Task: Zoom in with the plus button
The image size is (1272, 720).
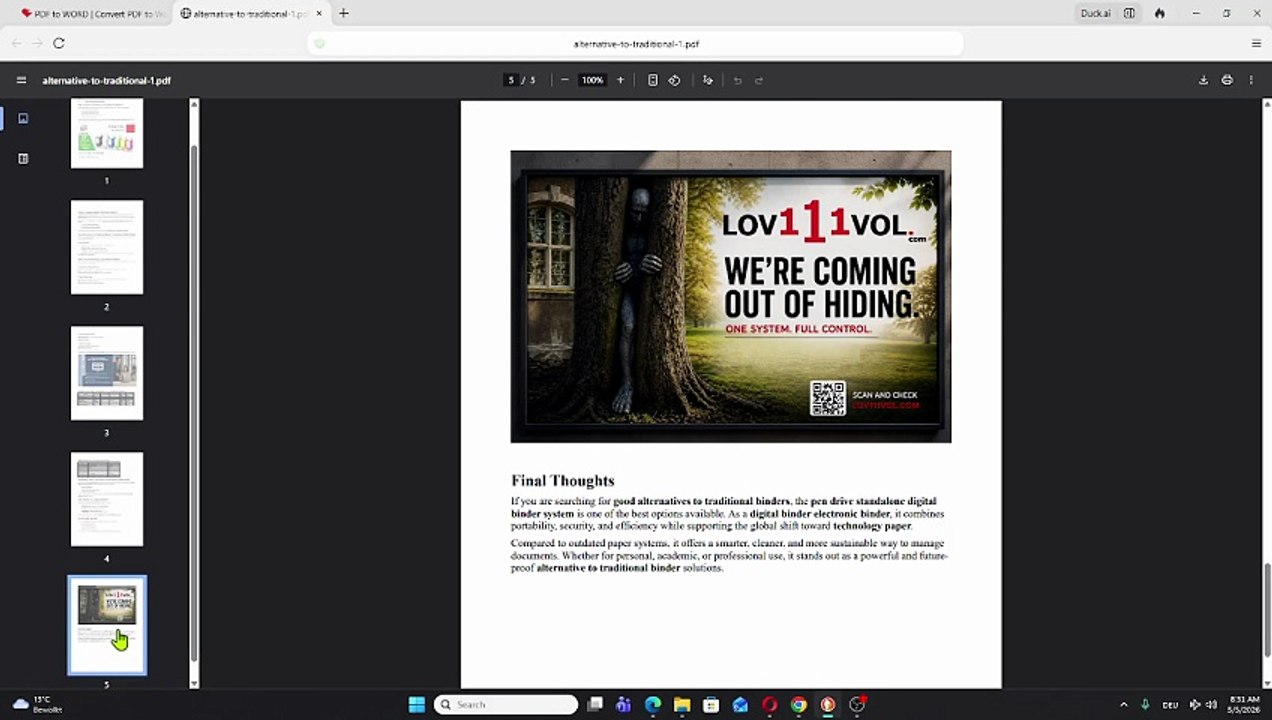Action: coord(620,80)
